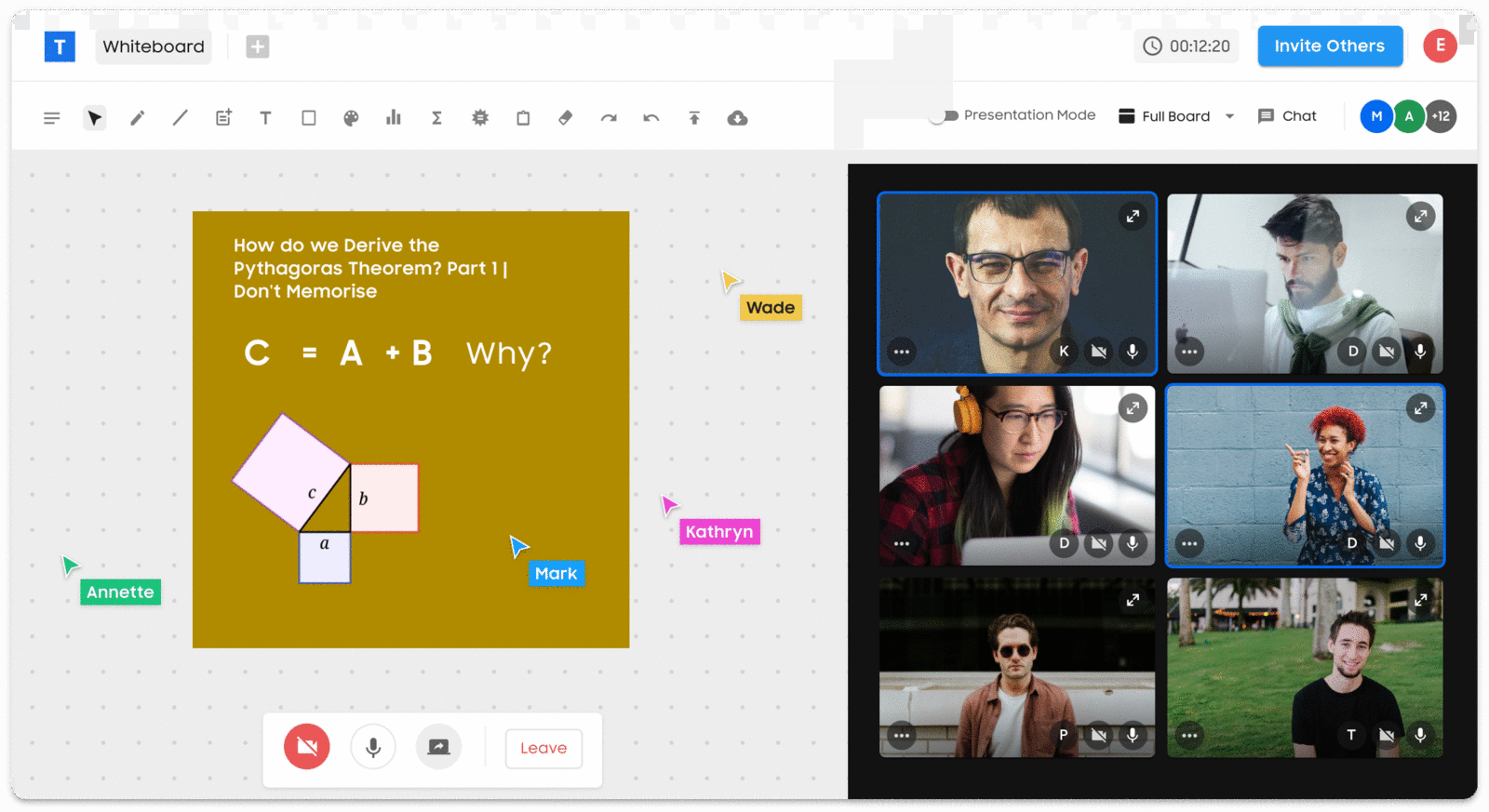
Task: Add a new whiteboard tab with plus icon
Action: [x=258, y=47]
